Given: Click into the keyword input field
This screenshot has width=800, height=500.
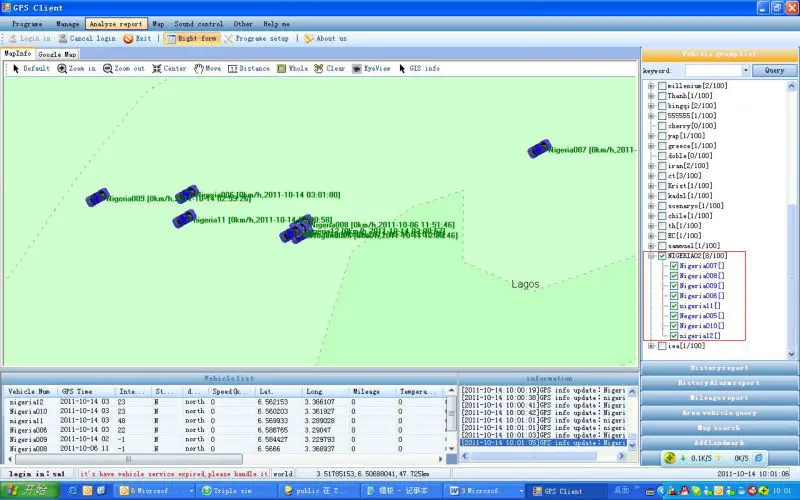Looking at the screenshot, I should [x=713, y=70].
